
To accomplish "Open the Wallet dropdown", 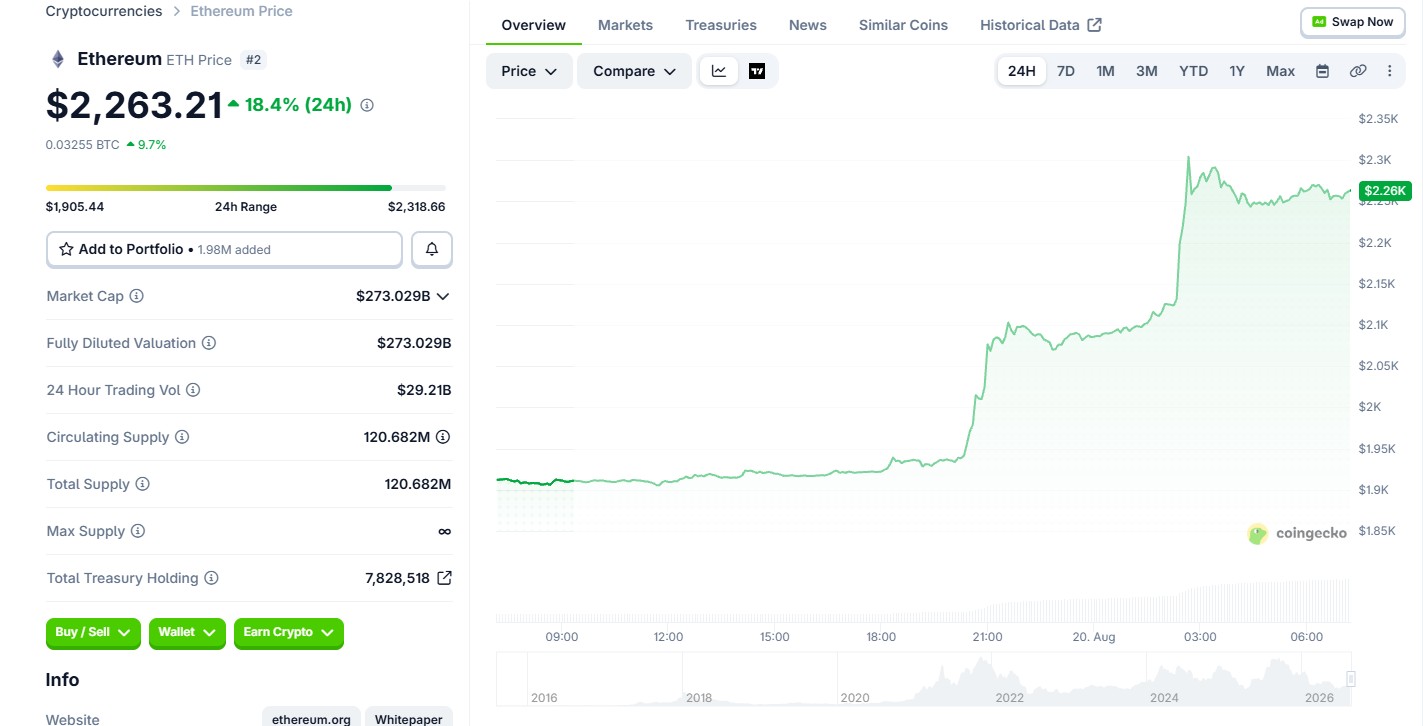I will (187, 633).
